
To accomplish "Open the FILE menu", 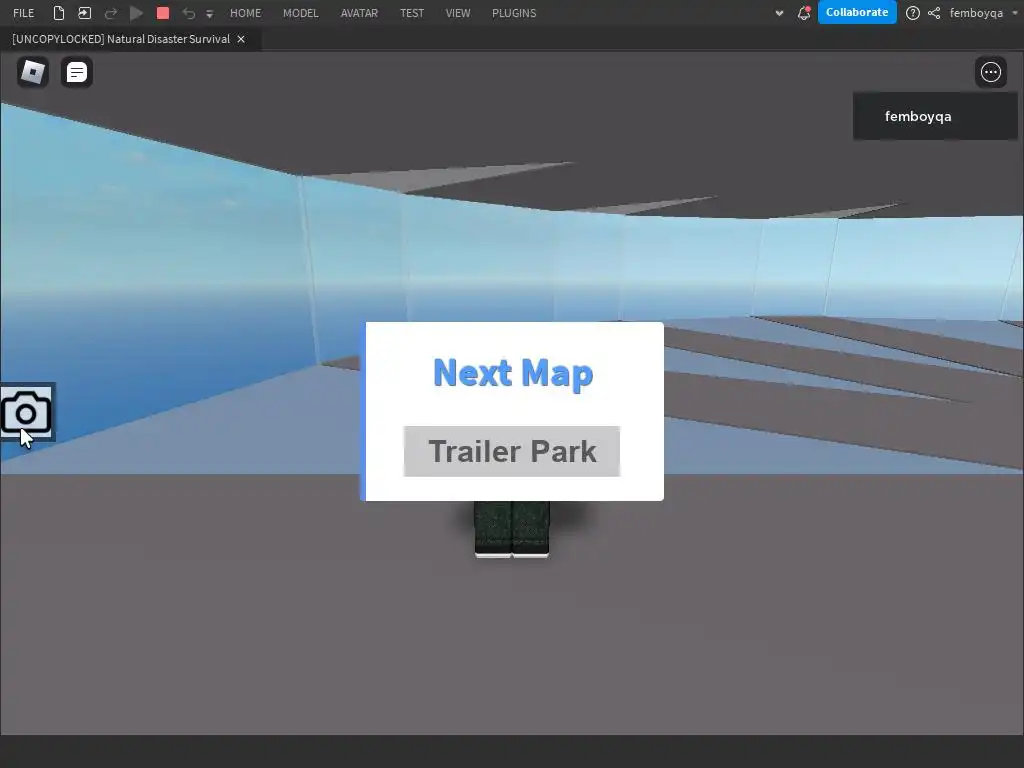I will [24, 13].
